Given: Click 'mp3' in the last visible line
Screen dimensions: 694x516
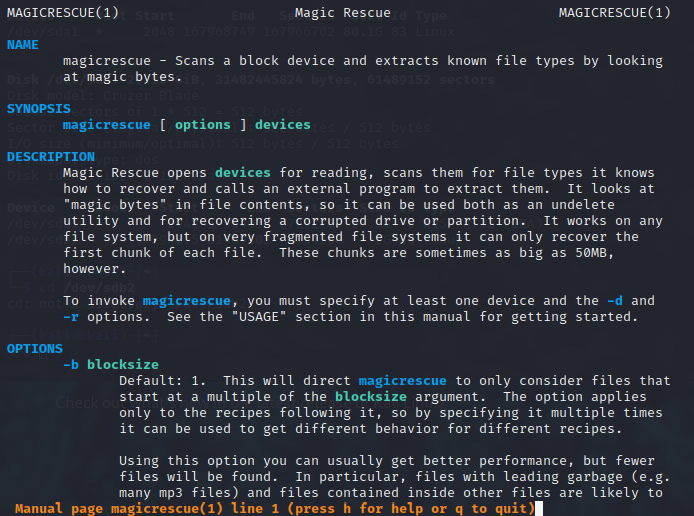Looking at the screenshot, I should (x=171, y=493).
